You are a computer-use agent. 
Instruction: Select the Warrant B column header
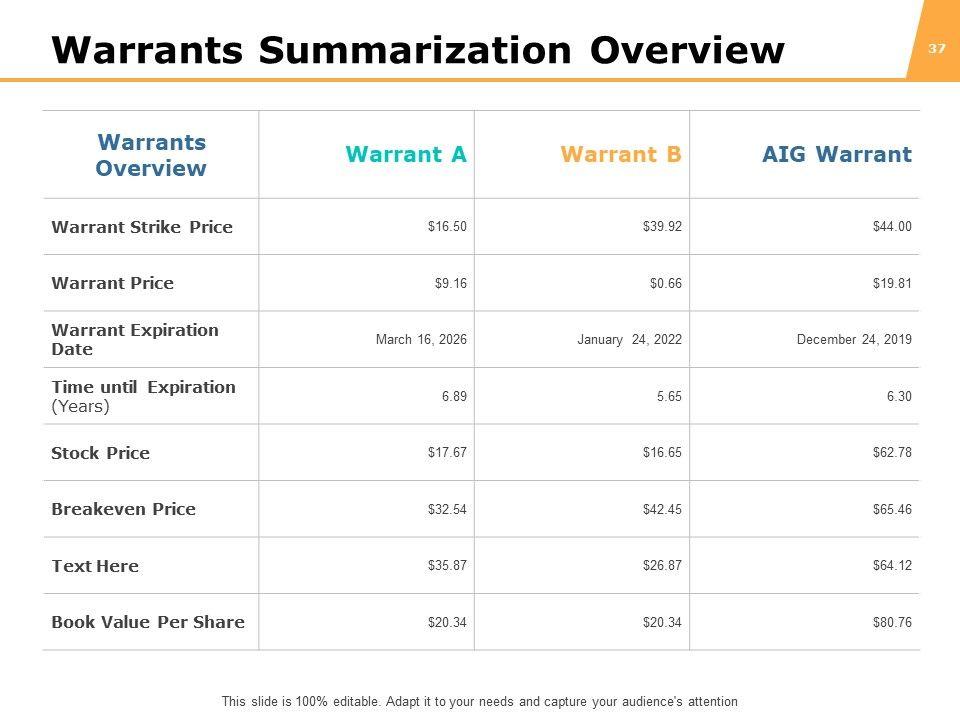click(621, 155)
